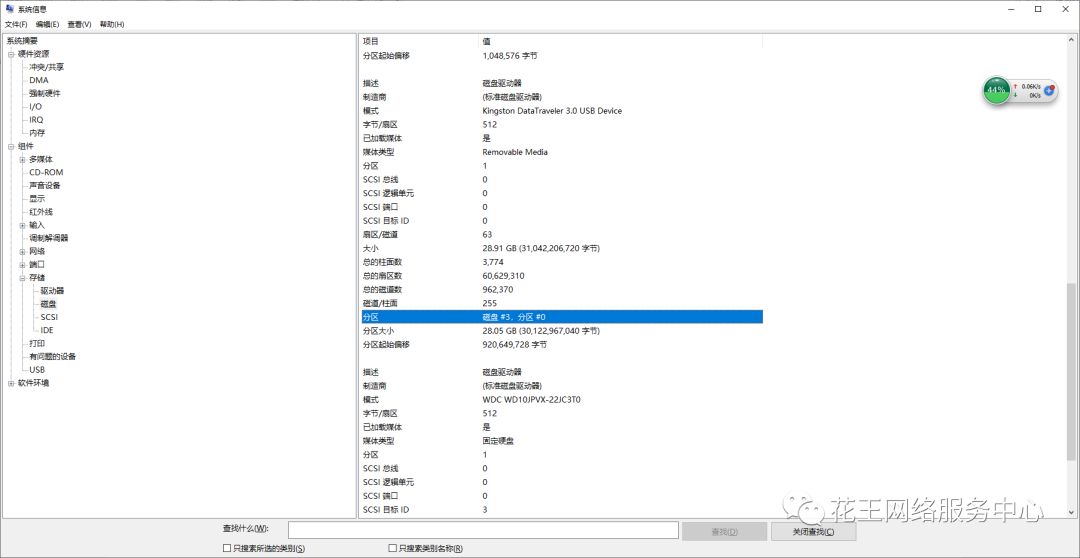The height and width of the screenshot is (558, 1080).
Task: Click the scrollbar up arrow
Action: [1071, 41]
